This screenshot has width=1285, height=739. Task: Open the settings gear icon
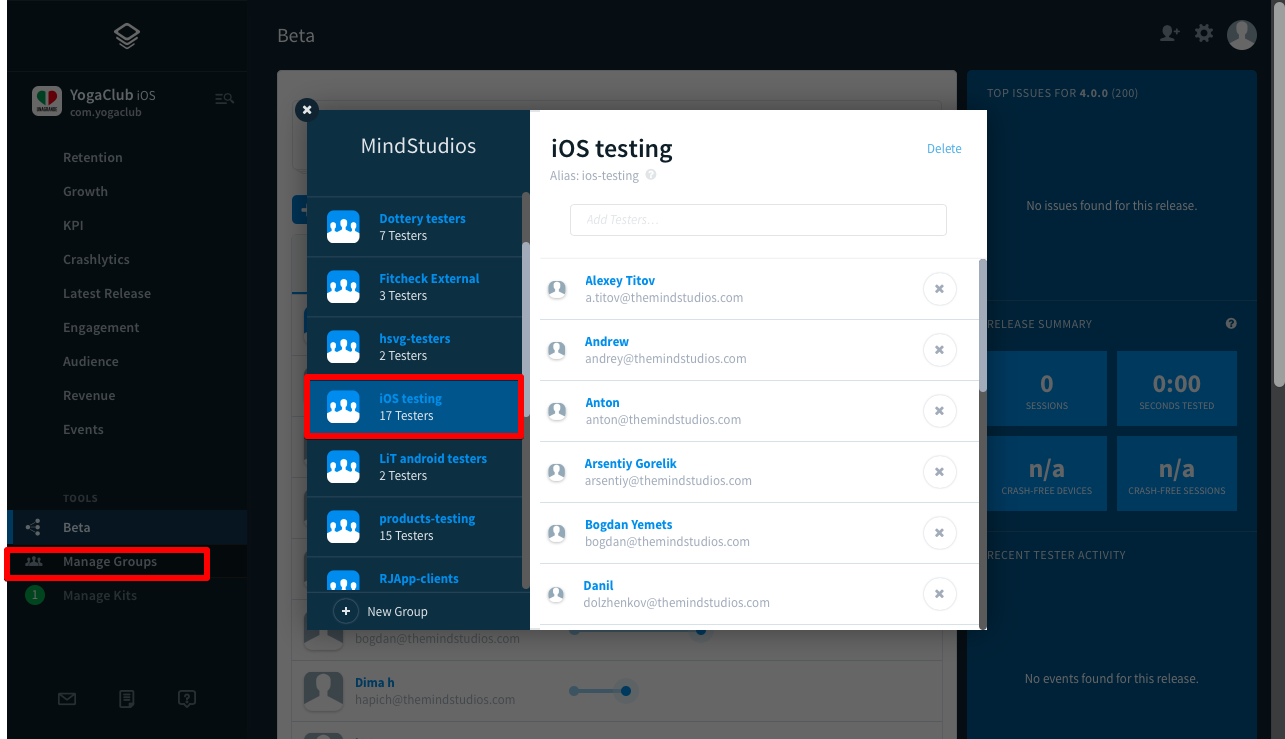tap(1204, 33)
